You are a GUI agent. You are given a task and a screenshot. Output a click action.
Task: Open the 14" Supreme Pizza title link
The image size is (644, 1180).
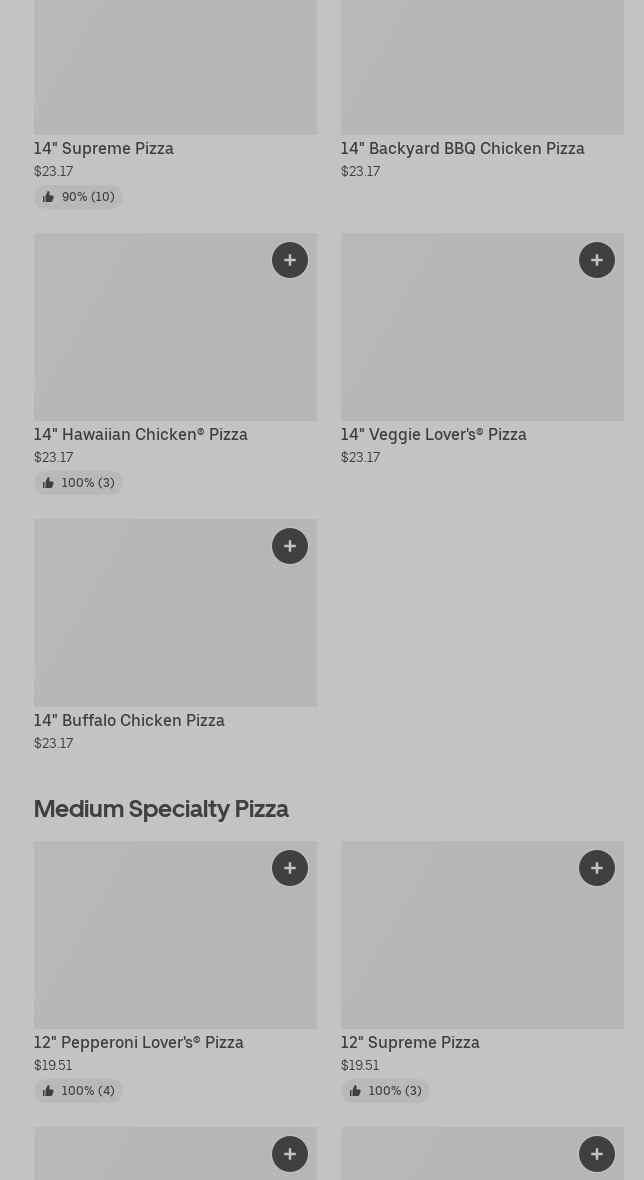pos(104,149)
